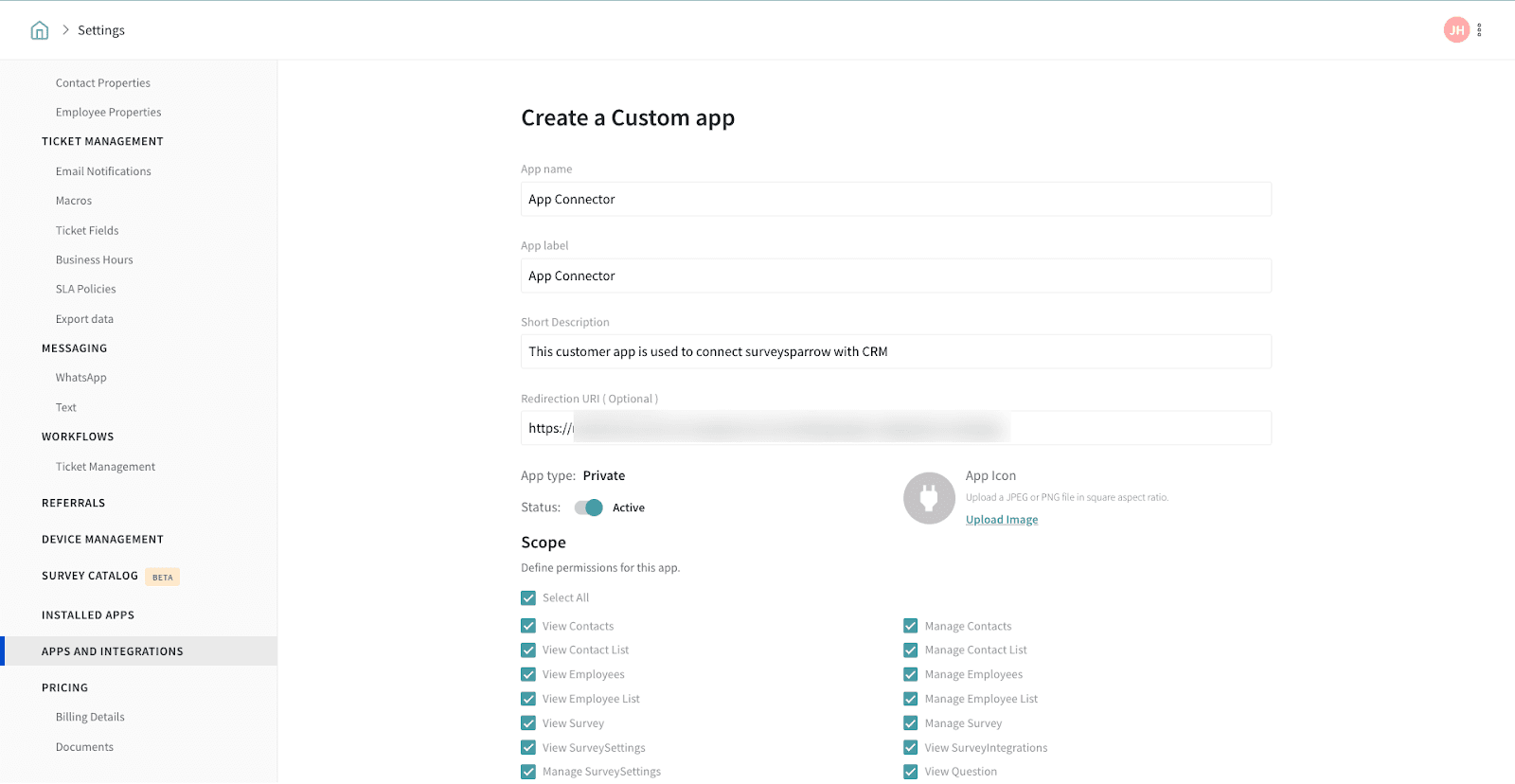1515x784 pixels.
Task: Uncheck the Select All checkbox
Action: point(528,598)
